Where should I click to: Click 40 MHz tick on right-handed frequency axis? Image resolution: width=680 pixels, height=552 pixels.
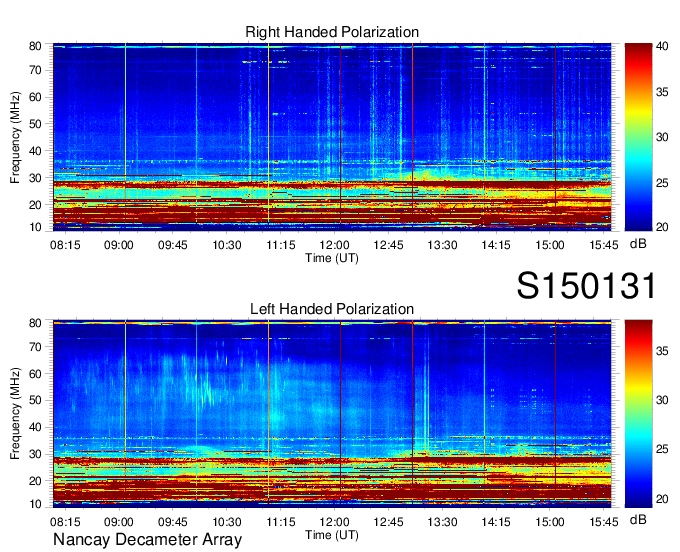(x=35, y=151)
